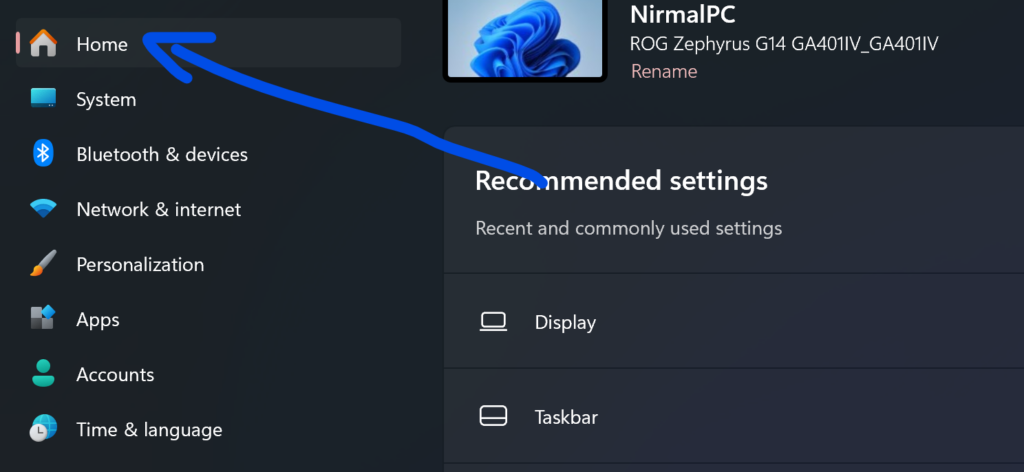Open the Display recommended setting
This screenshot has width=1024, height=472.
pos(565,322)
